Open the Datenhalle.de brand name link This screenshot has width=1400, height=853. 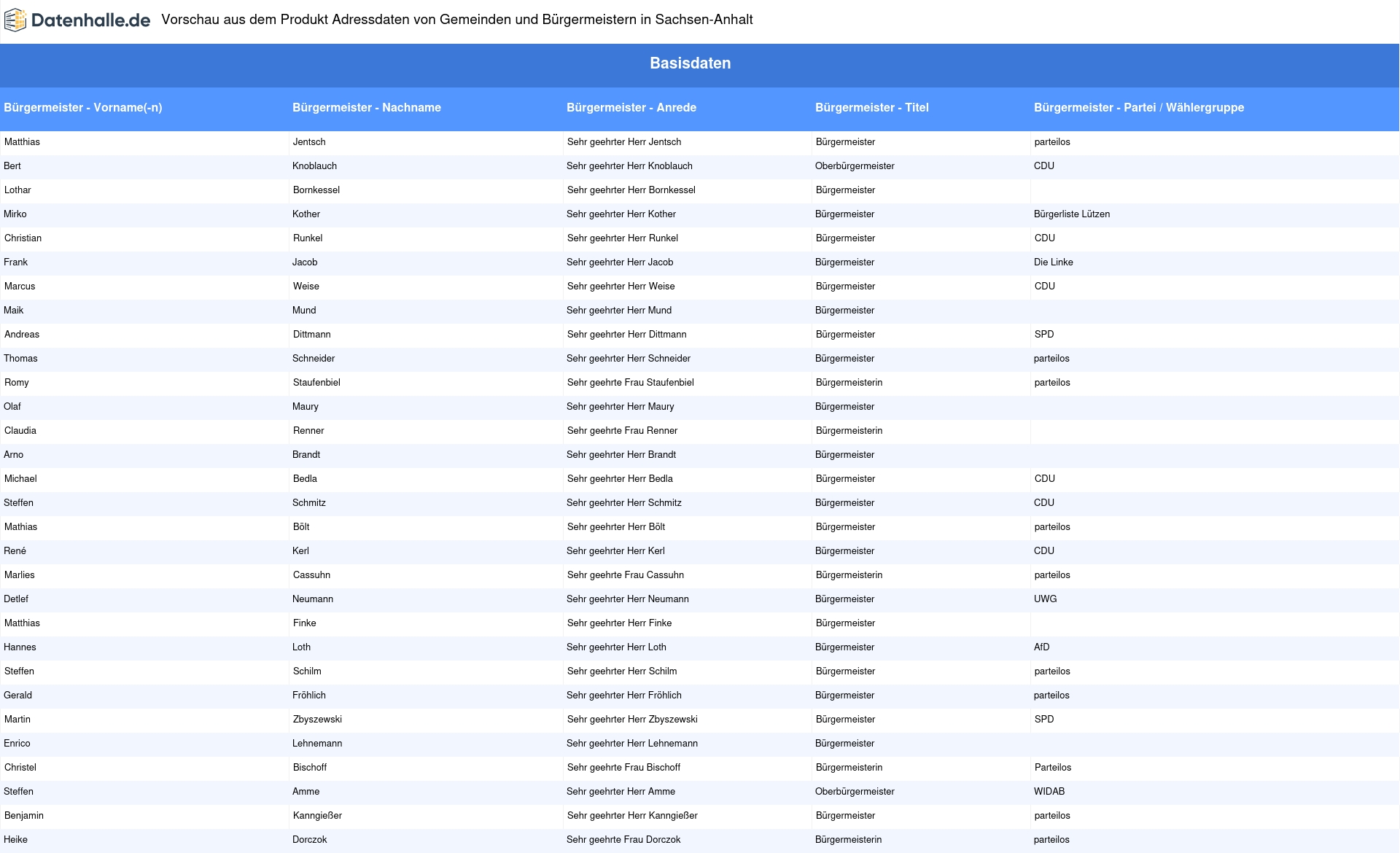click(90, 20)
